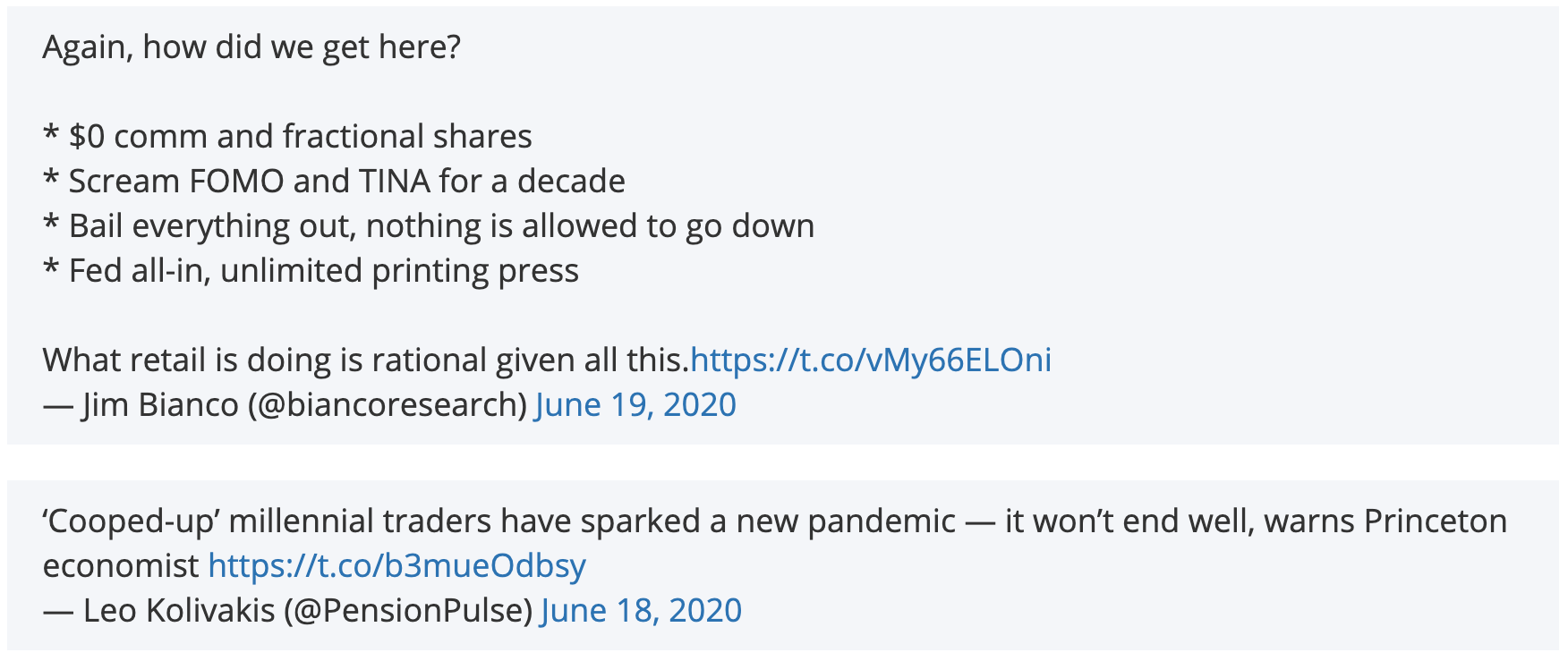
Task: Click the word 'economist' in second tweet
Action: click(121, 565)
